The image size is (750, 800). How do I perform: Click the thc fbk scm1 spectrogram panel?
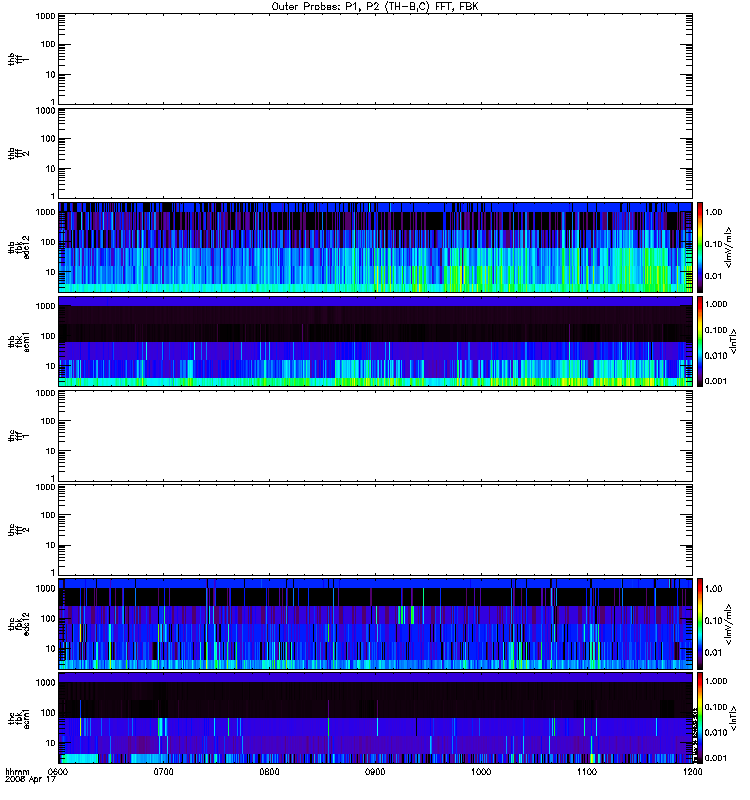[x=376, y=718]
